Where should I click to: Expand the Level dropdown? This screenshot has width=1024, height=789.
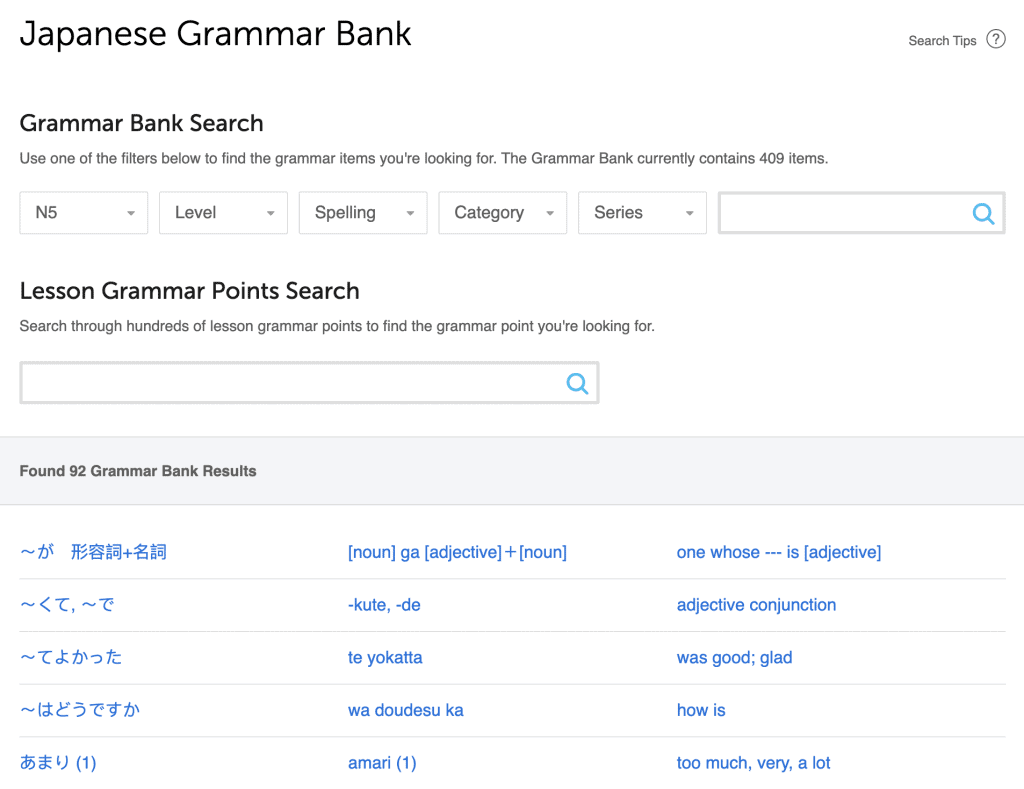(x=223, y=213)
